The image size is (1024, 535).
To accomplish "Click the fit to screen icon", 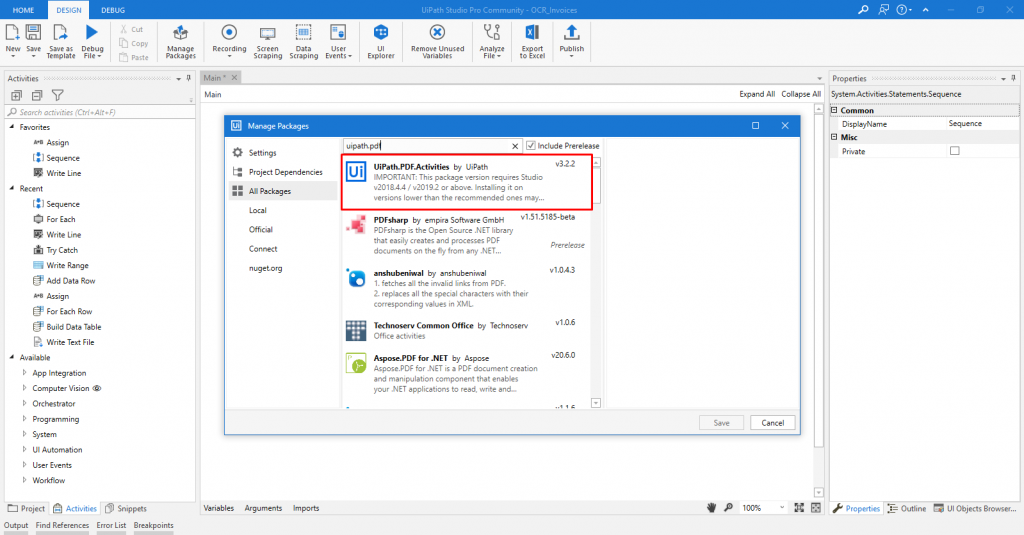I will click(x=799, y=508).
